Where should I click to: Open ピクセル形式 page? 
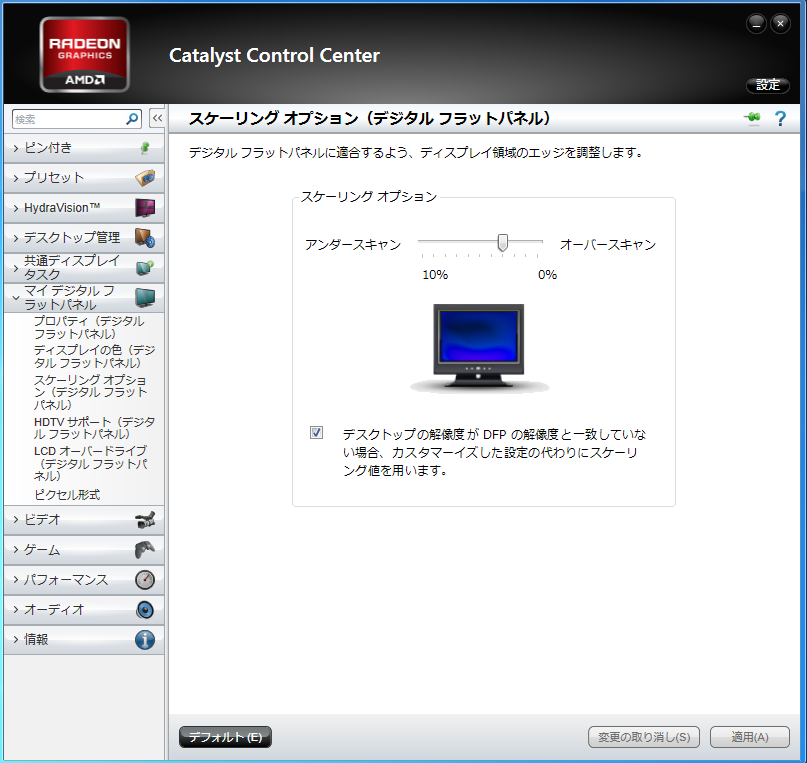tap(67, 495)
